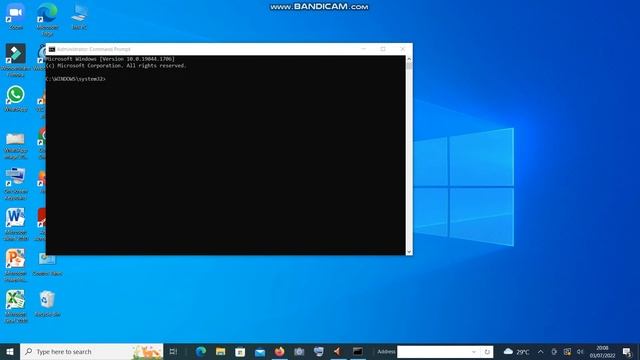Viewport: 640px width, 360px height.
Task: Launch the WhatsApp desktop shortcut
Action: [x=16, y=98]
